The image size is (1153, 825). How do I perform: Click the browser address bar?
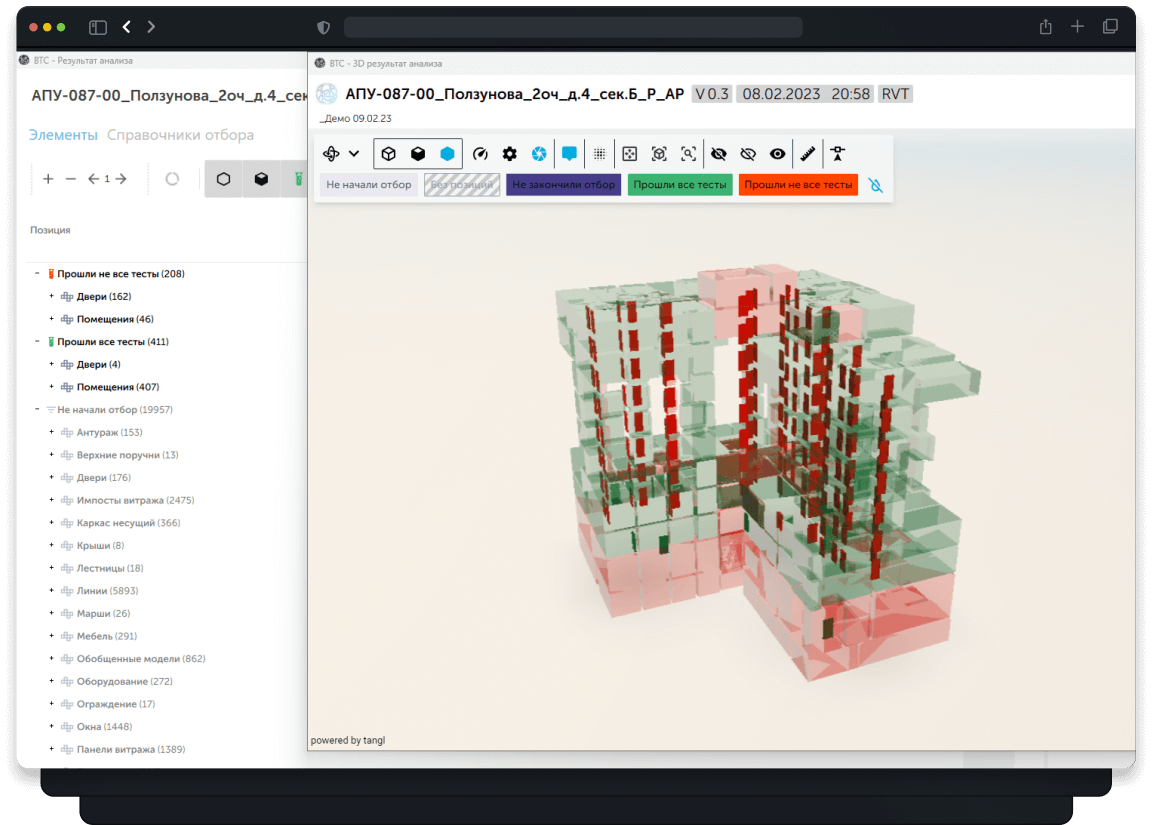573,27
